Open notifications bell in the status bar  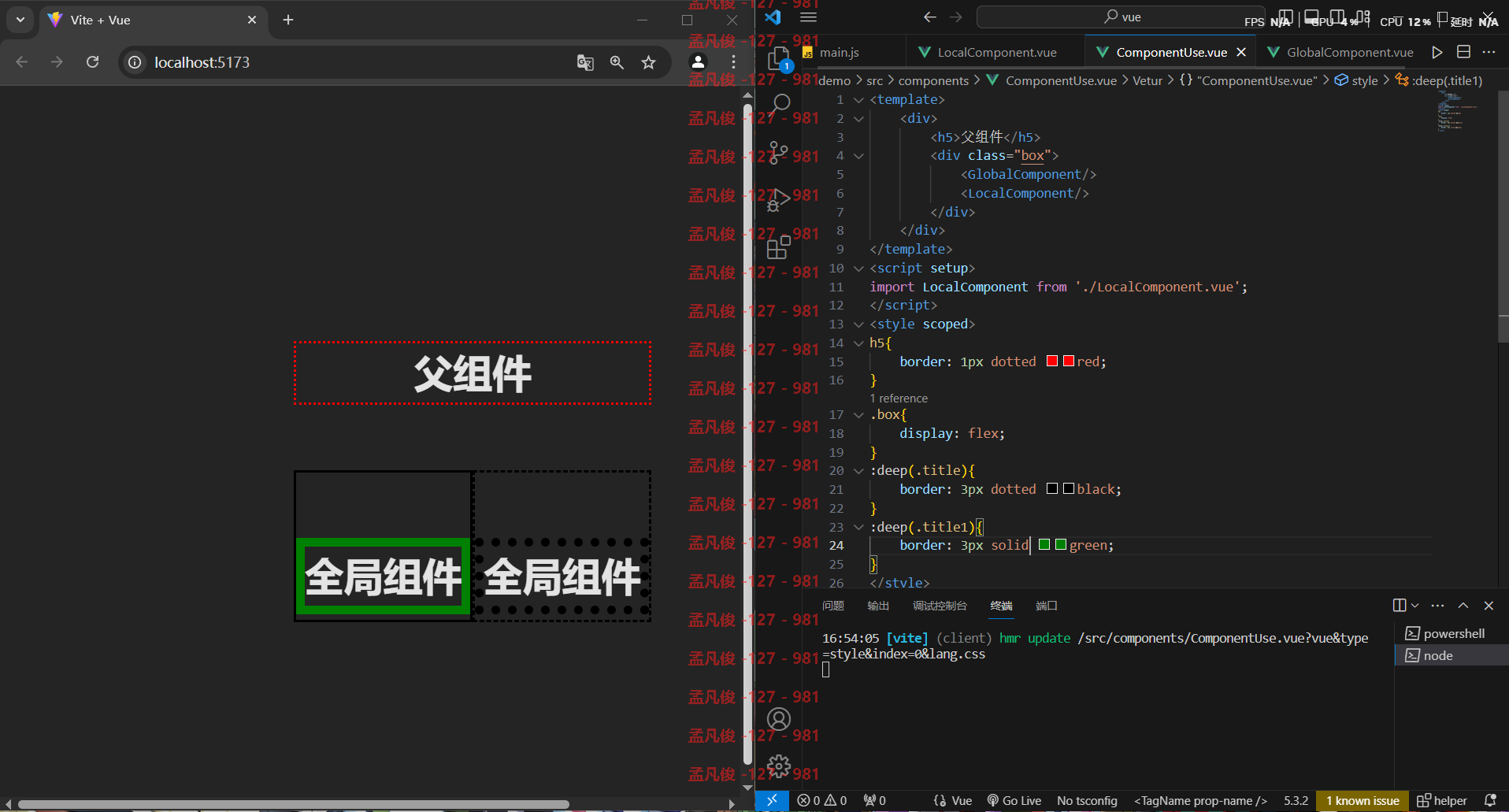coord(1490,800)
